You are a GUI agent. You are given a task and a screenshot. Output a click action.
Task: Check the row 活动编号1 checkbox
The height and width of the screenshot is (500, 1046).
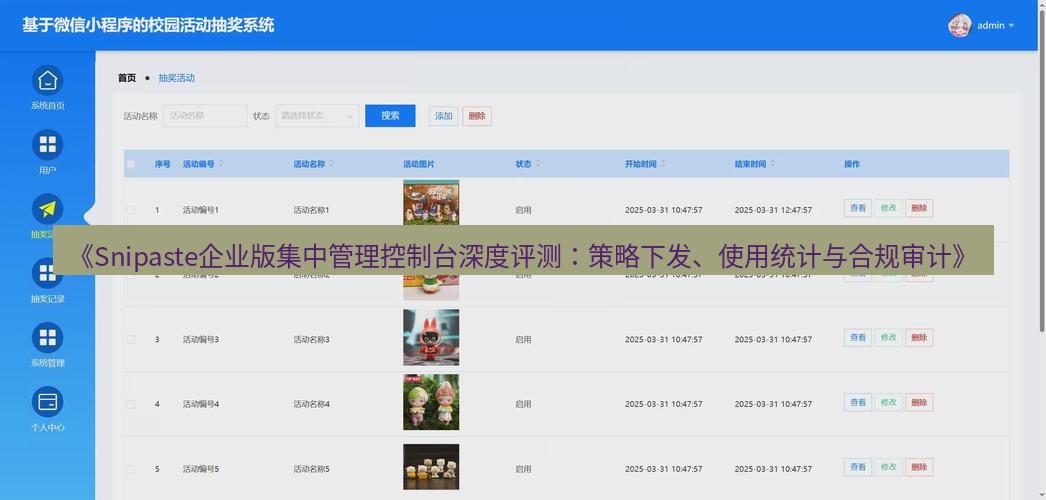[x=131, y=210]
